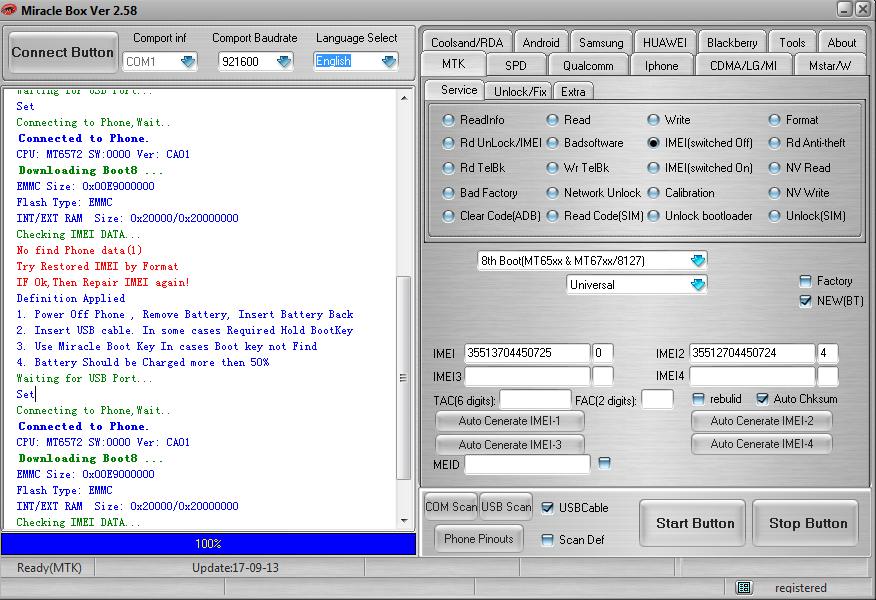876x600 pixels.
Task: Click the status bar keyboard icon
Action: [x=744, y=588]
